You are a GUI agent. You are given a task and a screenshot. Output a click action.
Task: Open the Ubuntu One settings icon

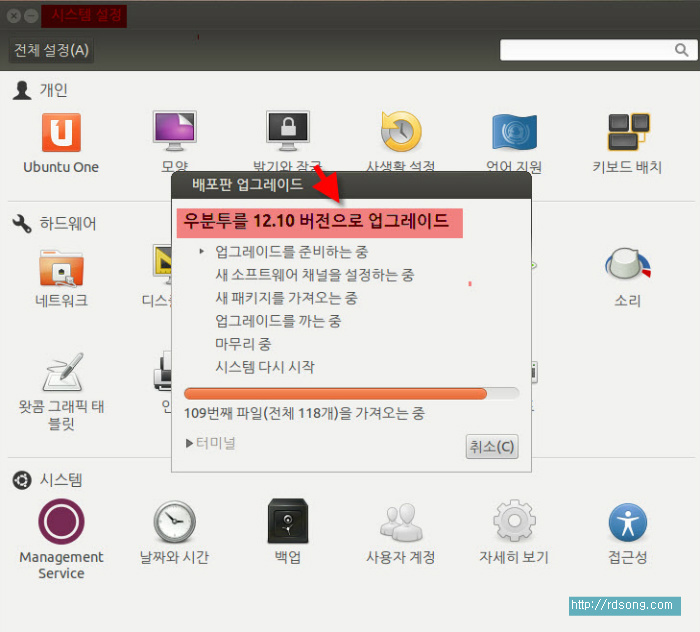coord(61,133)
